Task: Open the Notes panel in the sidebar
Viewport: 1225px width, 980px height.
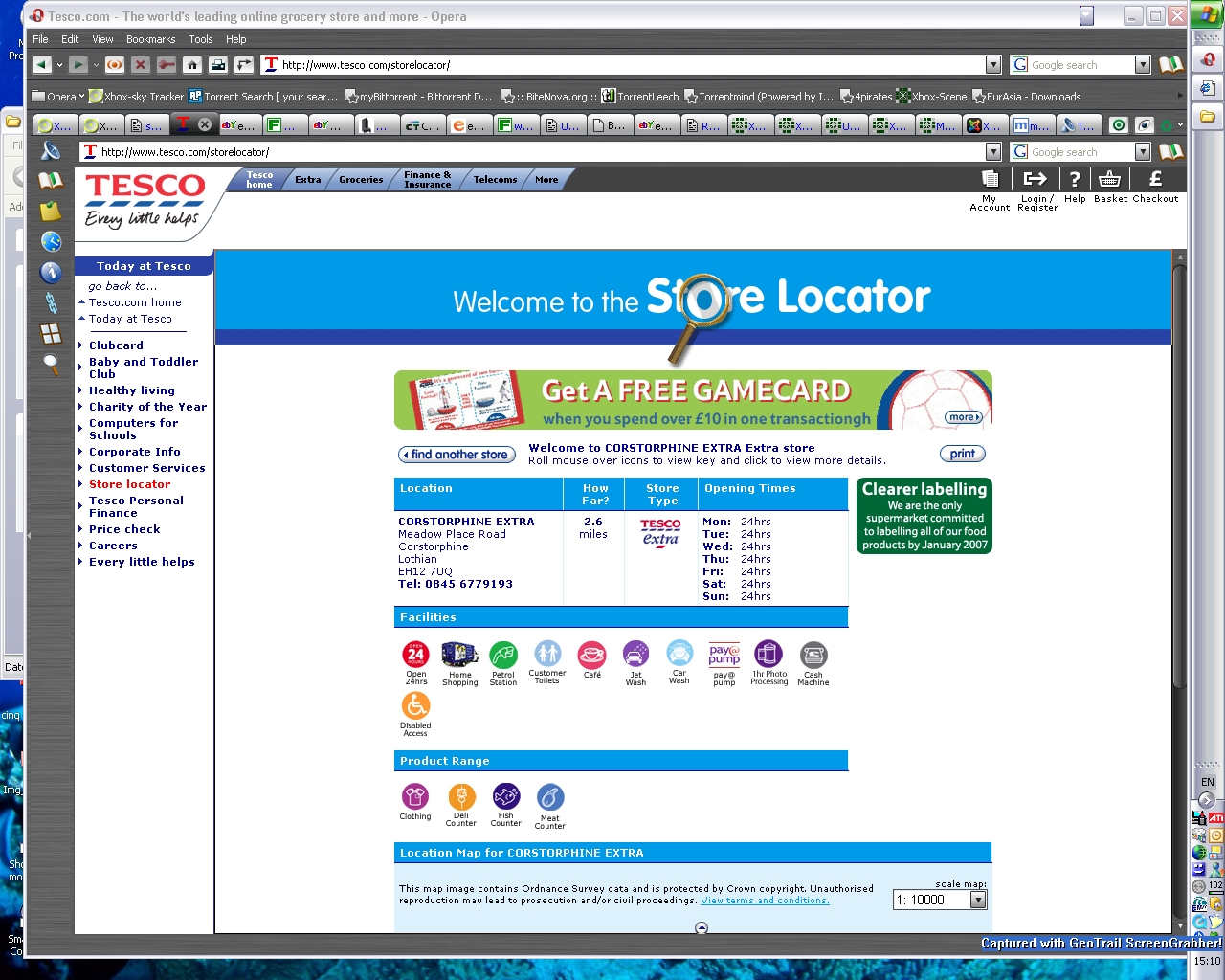Action: [x=51, y=212]
